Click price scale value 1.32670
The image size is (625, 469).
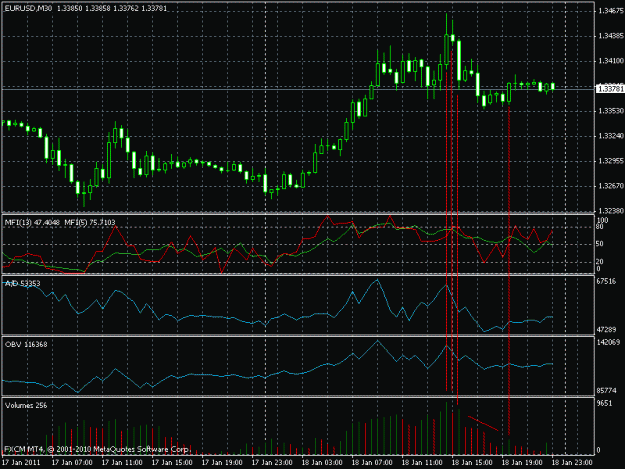pos(611,186)
